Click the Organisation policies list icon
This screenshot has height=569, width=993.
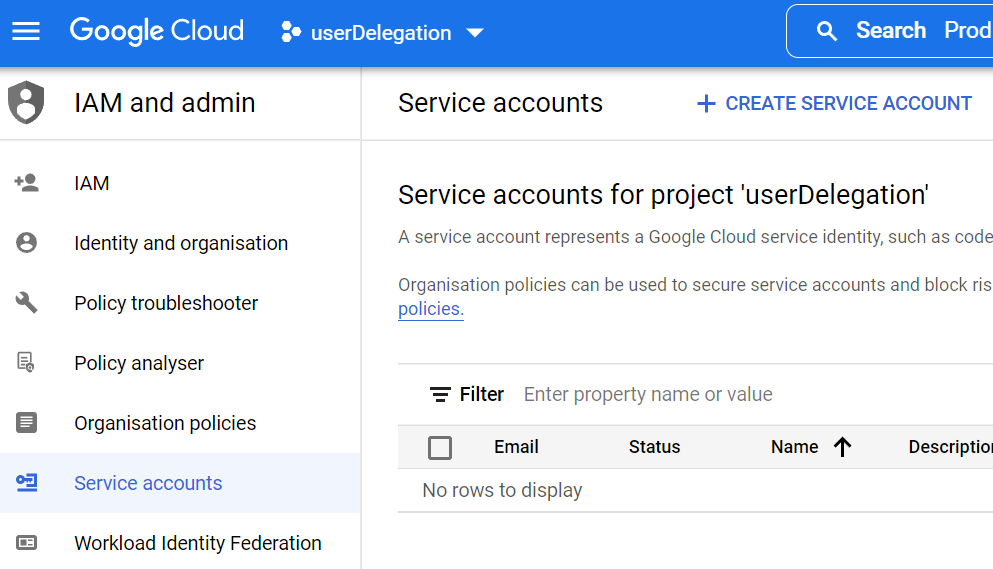point(27,422)
